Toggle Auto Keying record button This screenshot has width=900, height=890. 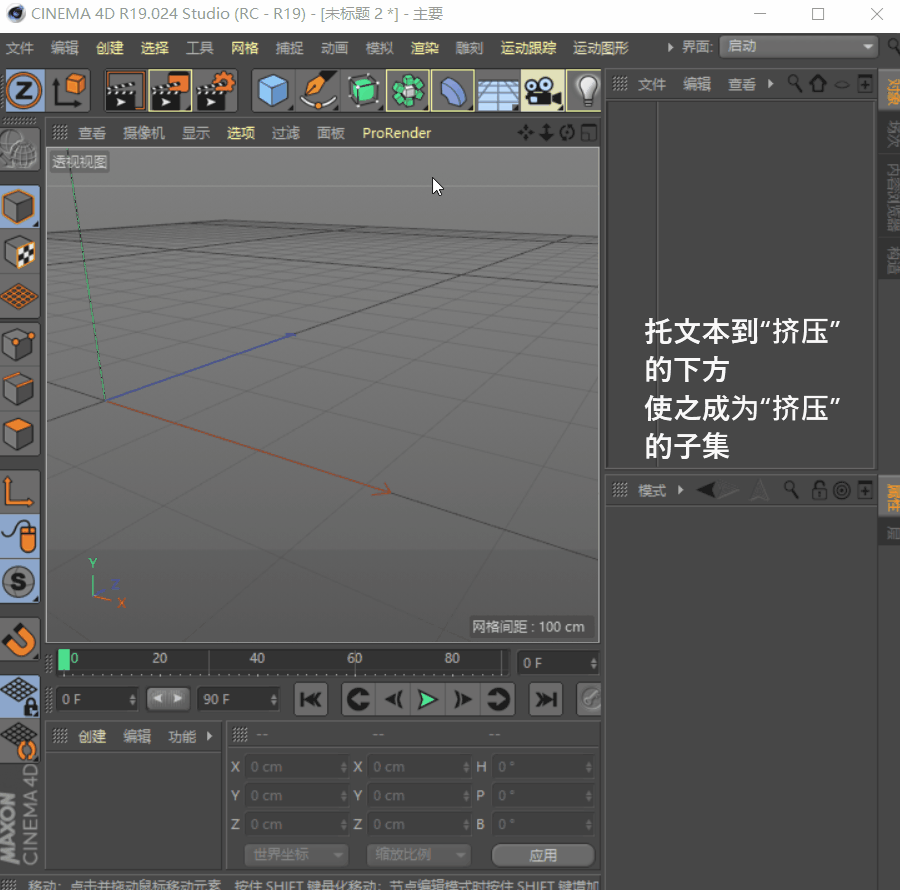[x=590, y=699]
